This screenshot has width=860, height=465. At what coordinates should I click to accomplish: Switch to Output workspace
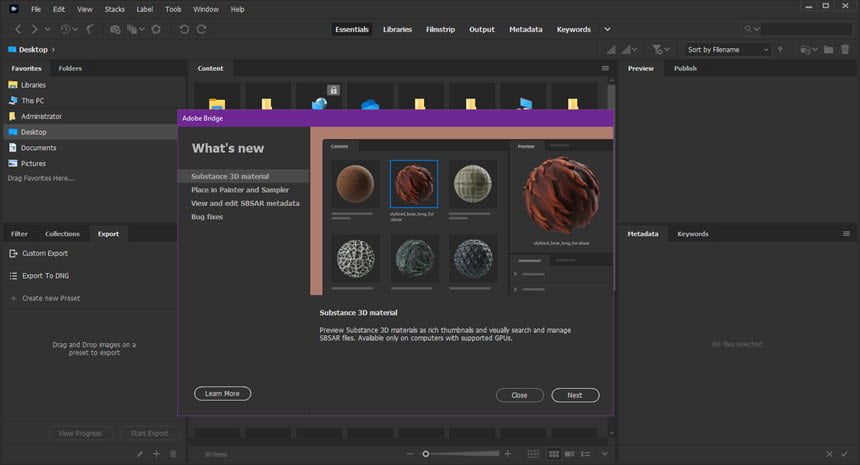click(x=482, y=29)
